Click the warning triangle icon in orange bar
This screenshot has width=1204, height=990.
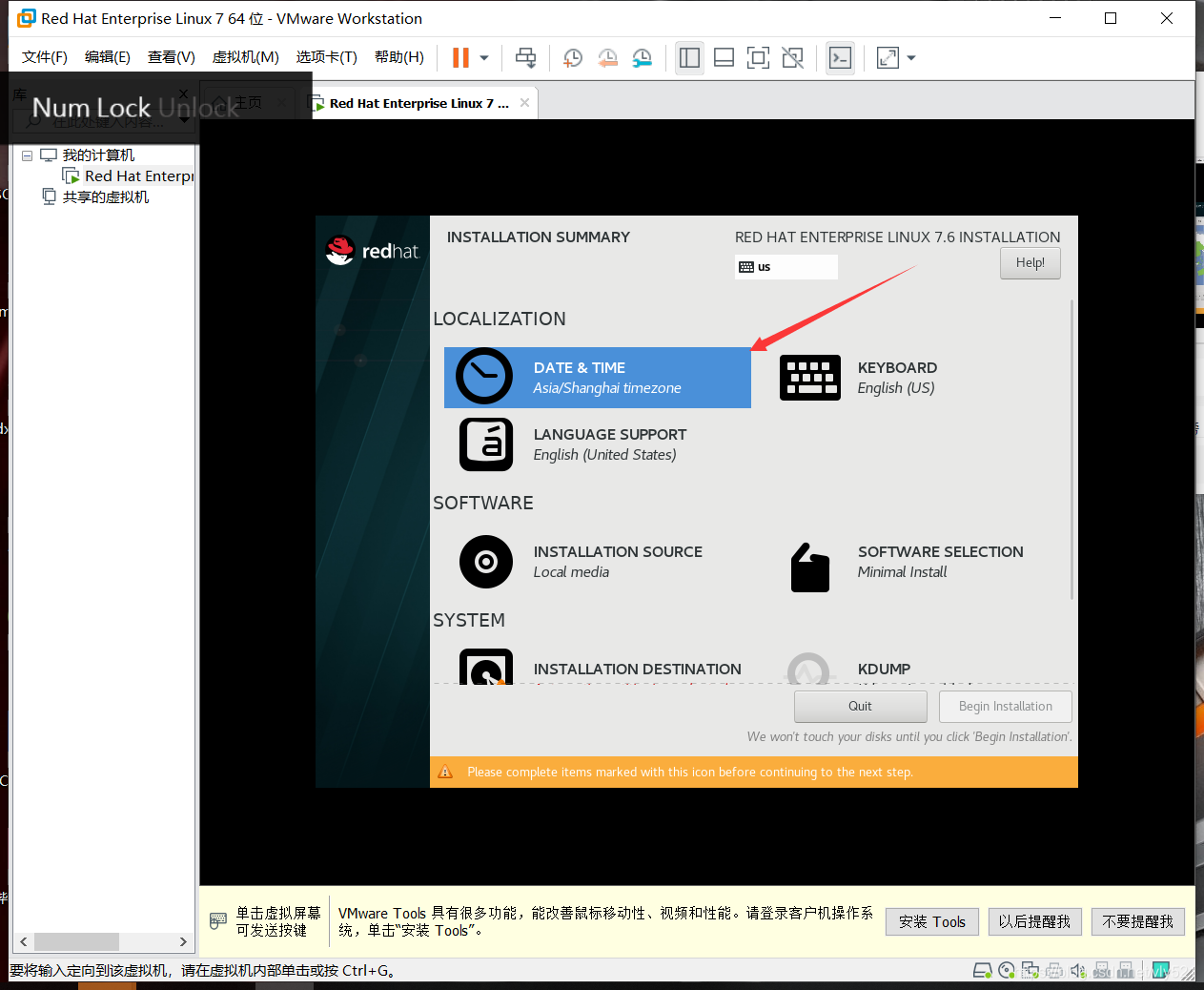pos(445,772)
